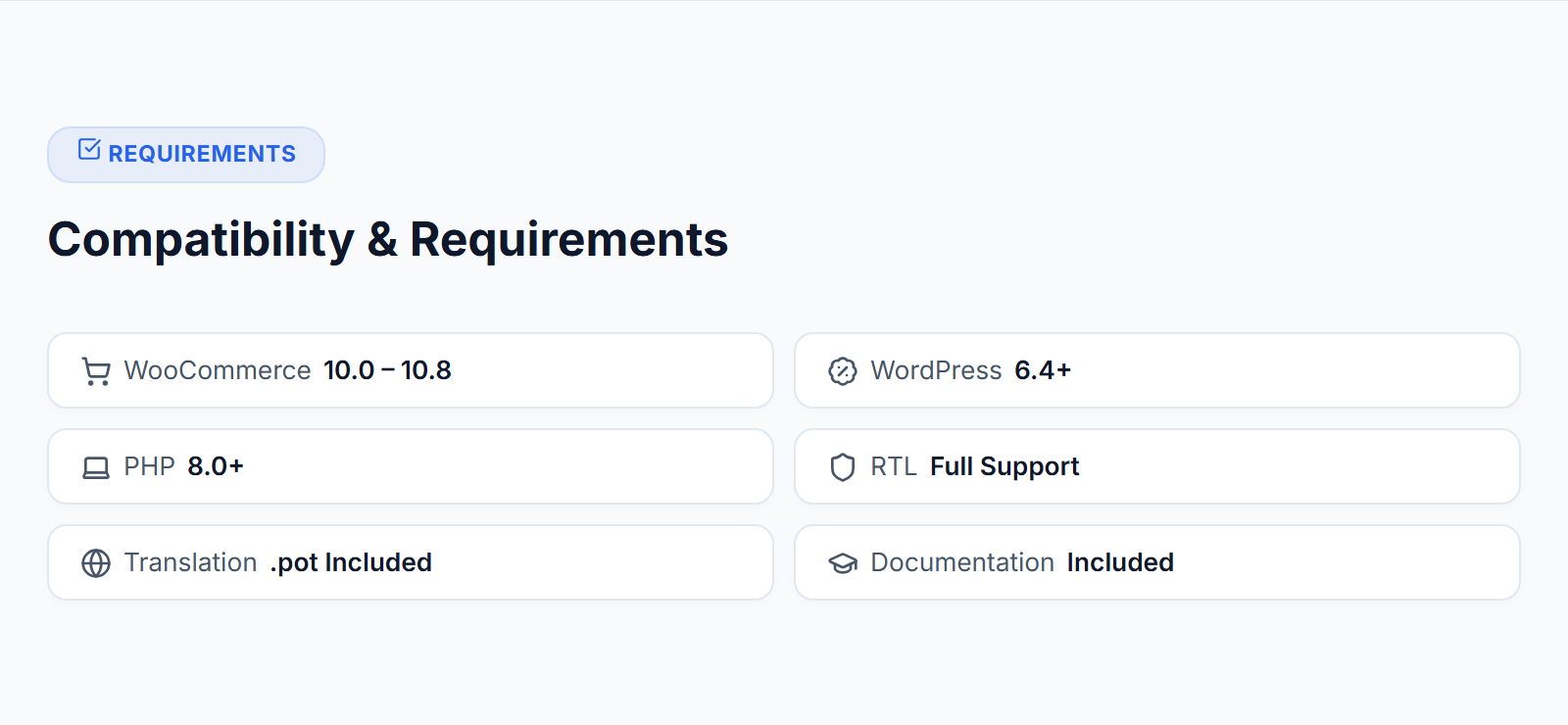This screenshot has width=1568, height=725.
Task: Click the .pot Included value
Action: (x=351, y=563)
